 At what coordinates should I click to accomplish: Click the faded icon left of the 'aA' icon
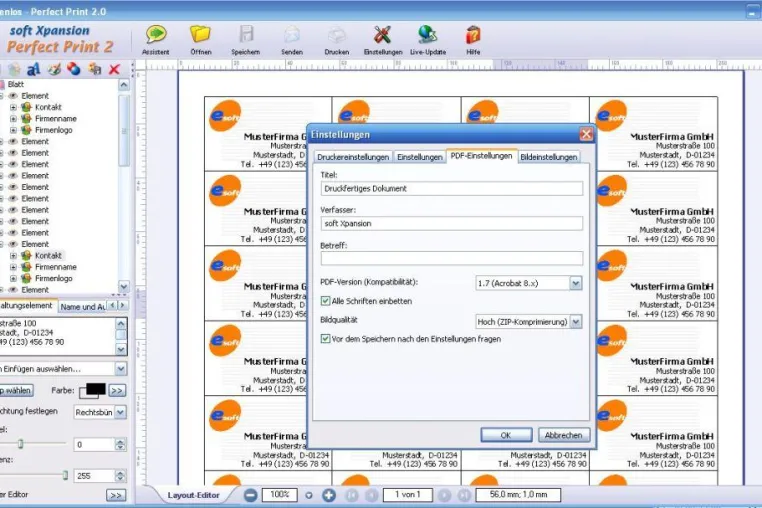(x=14, y=70)
